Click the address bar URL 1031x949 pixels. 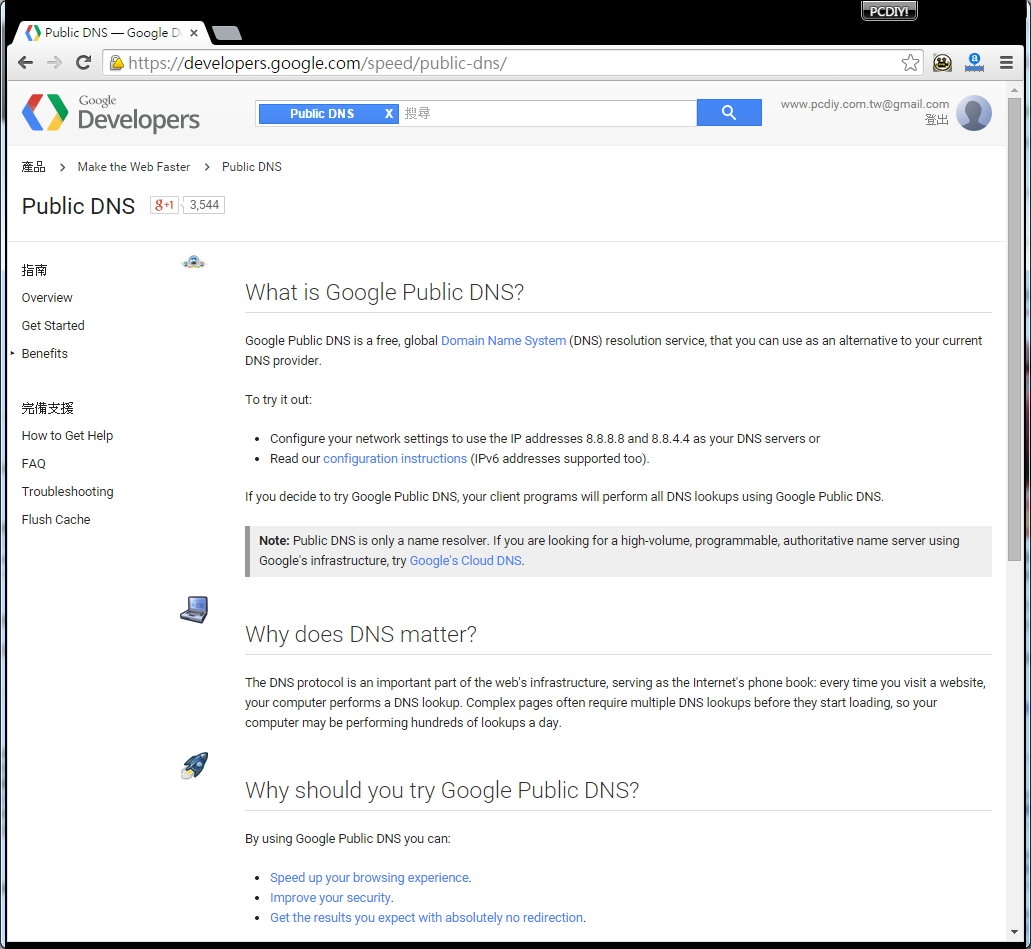[318, 63]
